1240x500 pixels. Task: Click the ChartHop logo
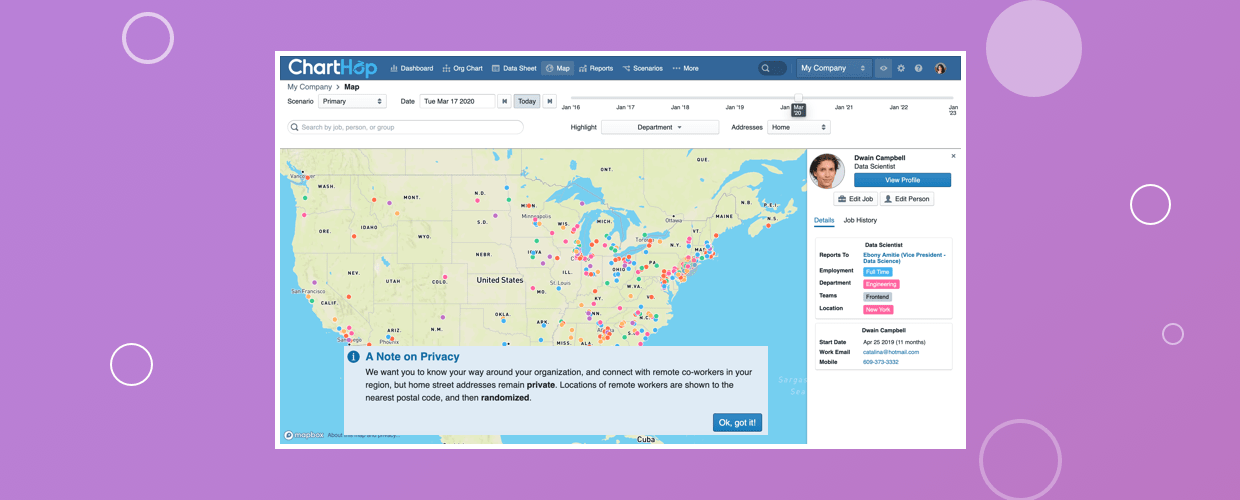click(332, 68)
